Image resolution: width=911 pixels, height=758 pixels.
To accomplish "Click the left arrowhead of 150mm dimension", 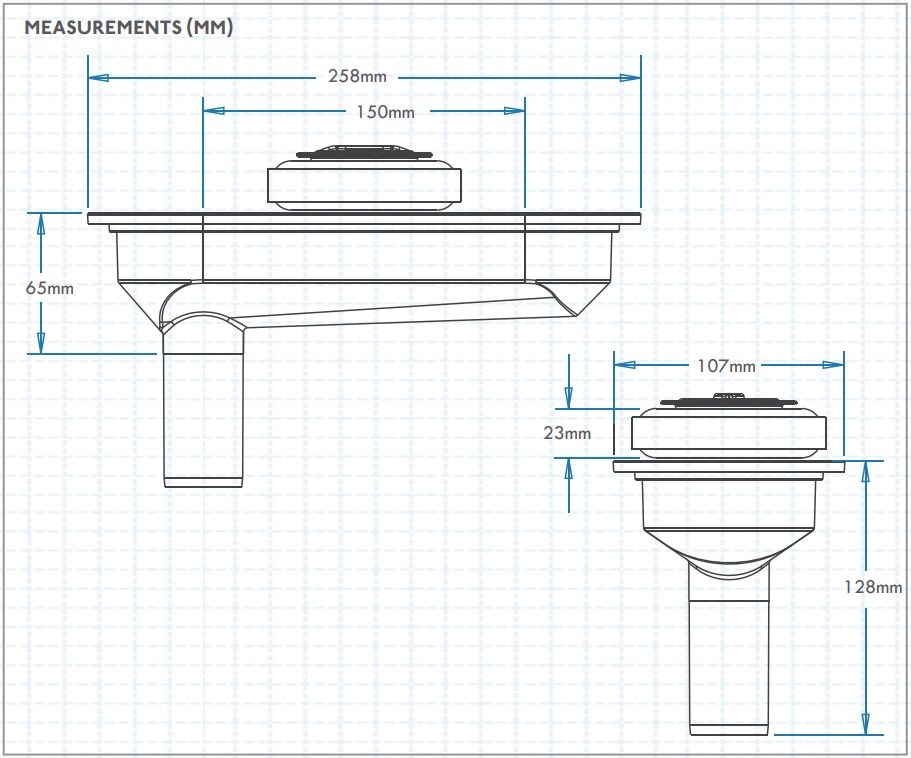I will click(x=214, y=111).
